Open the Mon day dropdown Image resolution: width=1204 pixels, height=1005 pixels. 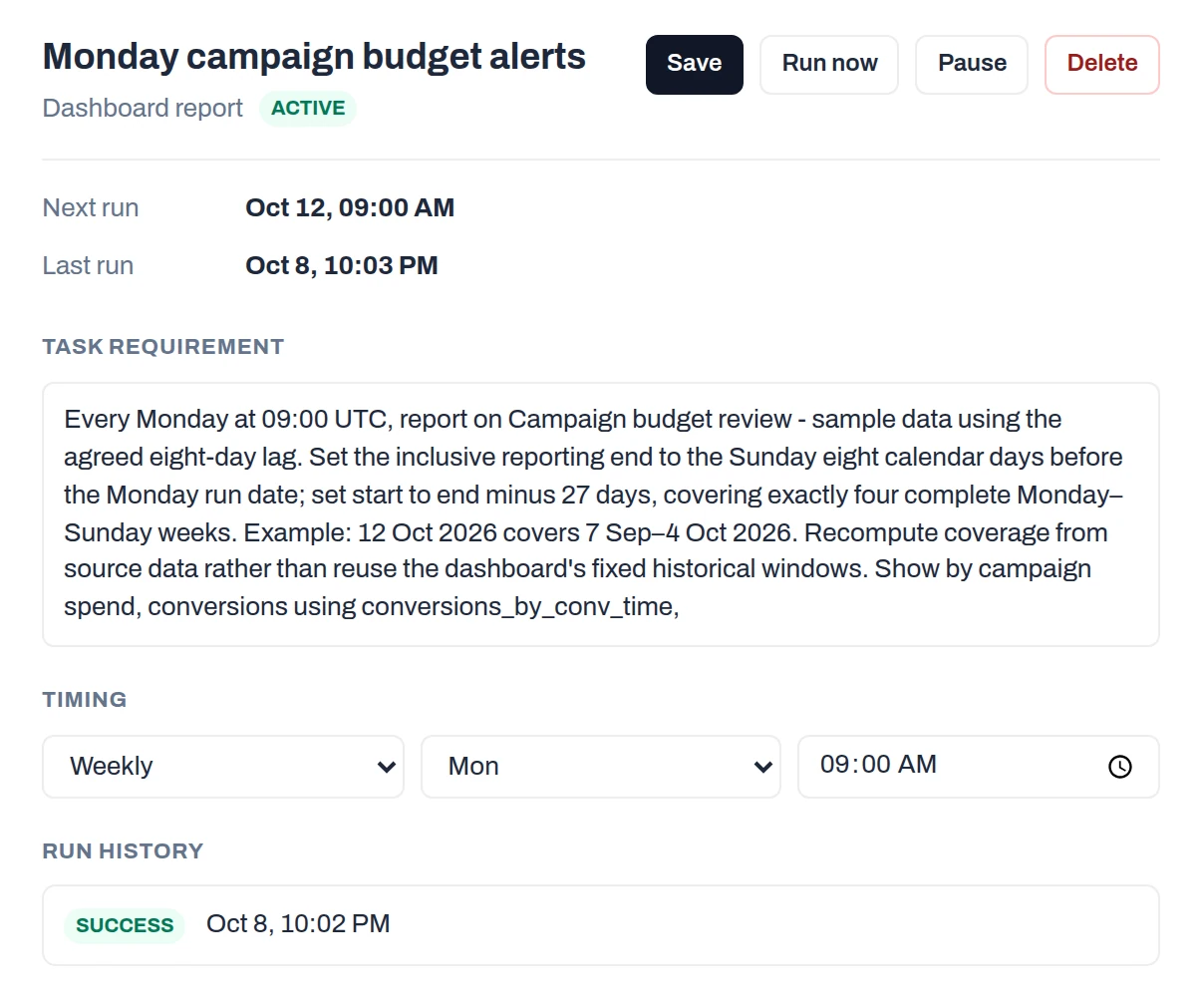(601, 767)
